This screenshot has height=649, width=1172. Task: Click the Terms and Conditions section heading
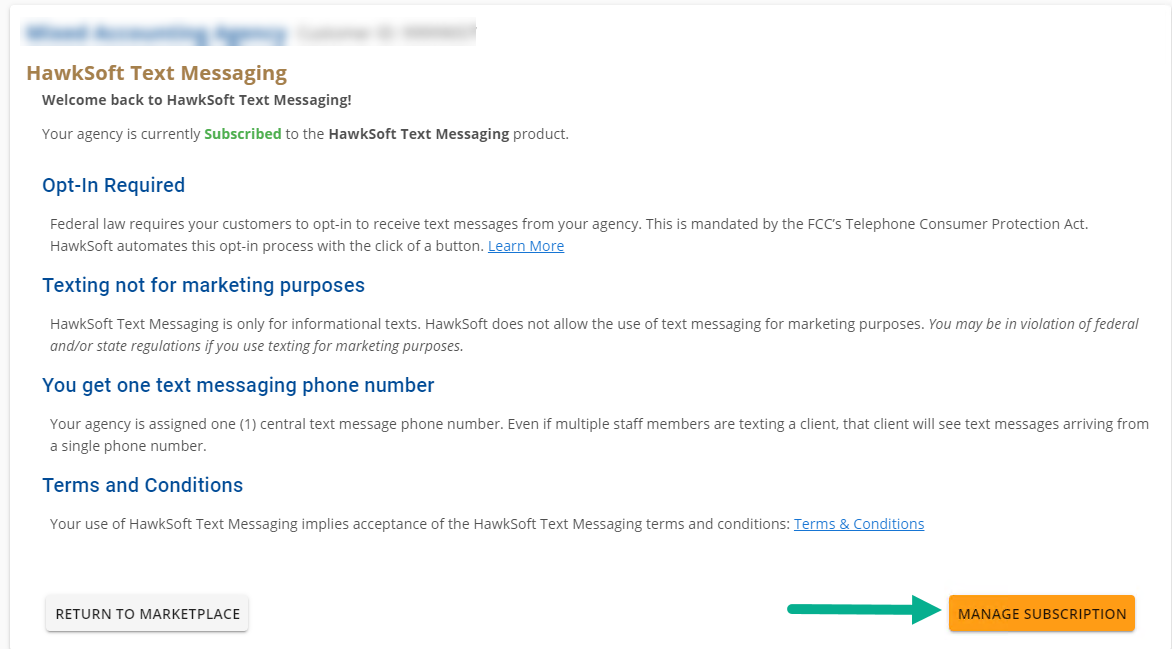point(142,485)
